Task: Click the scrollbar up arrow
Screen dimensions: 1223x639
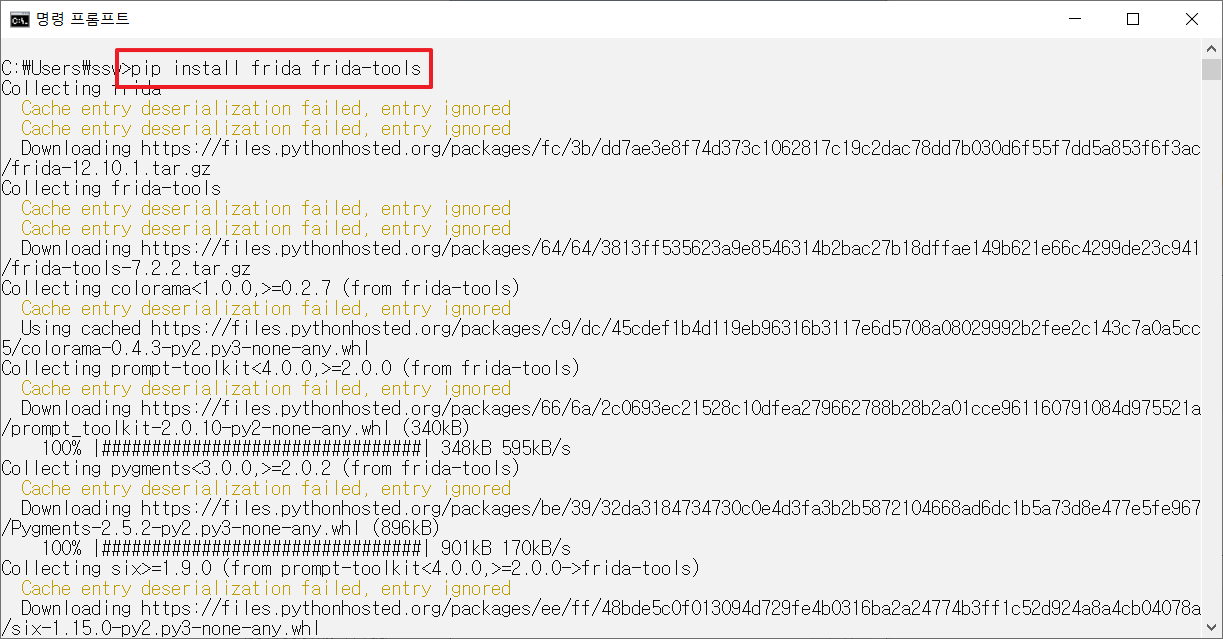Action: point(1211,48)
